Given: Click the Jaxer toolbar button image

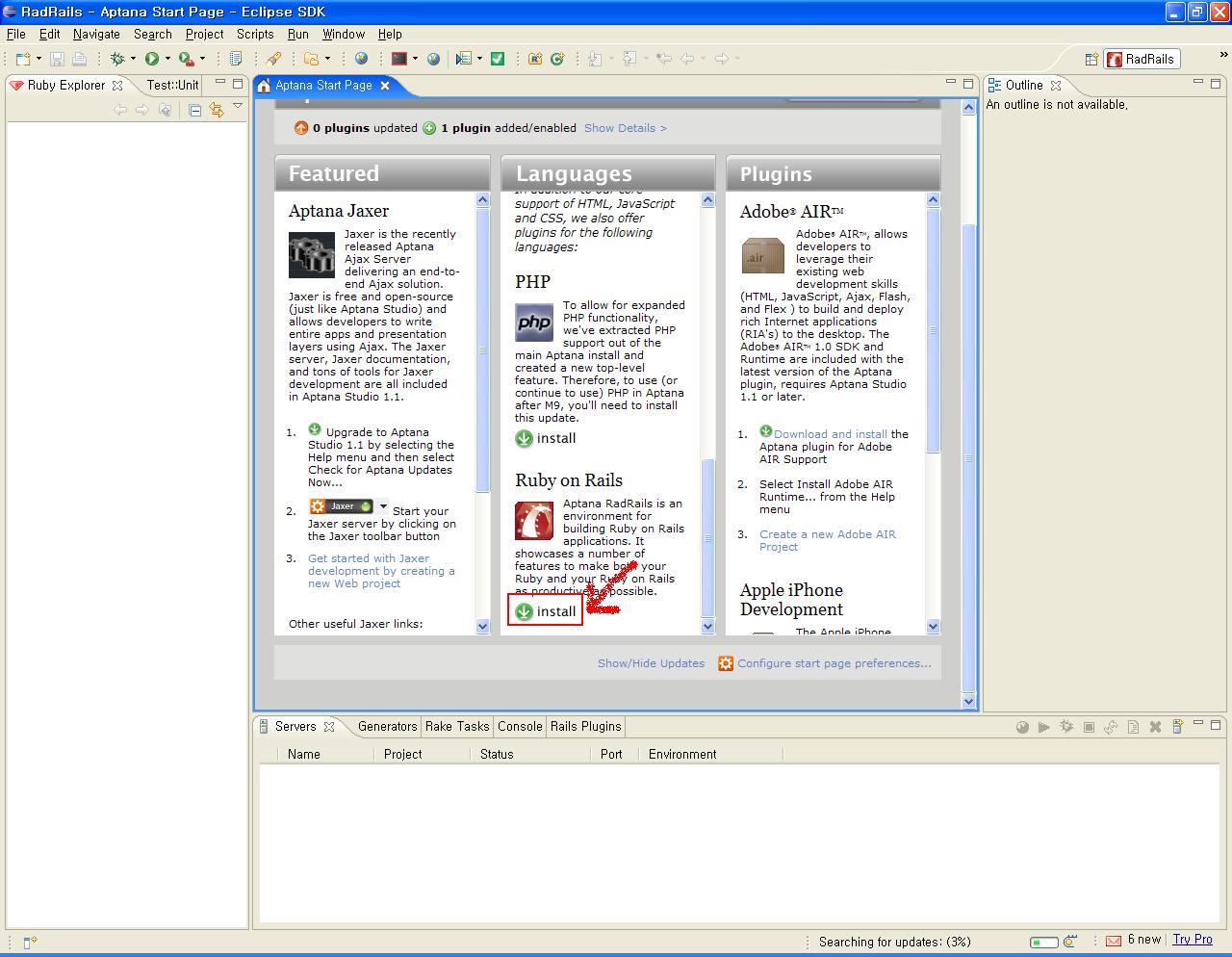Looking at the screenshot, I should click(x=342, y=506).
